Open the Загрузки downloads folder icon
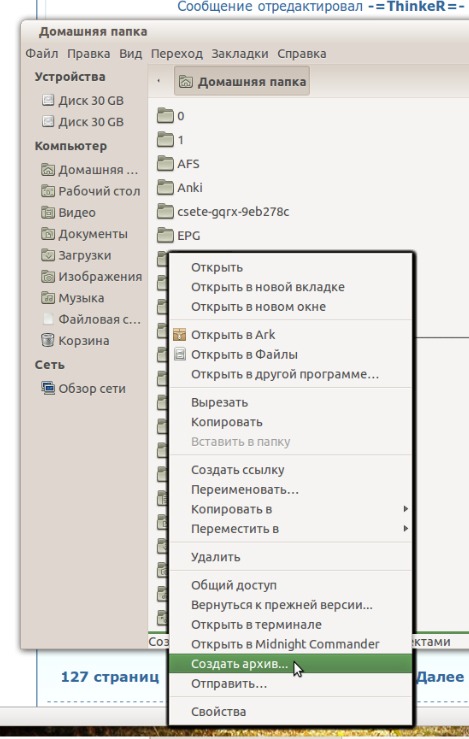 tap(48, 255)
